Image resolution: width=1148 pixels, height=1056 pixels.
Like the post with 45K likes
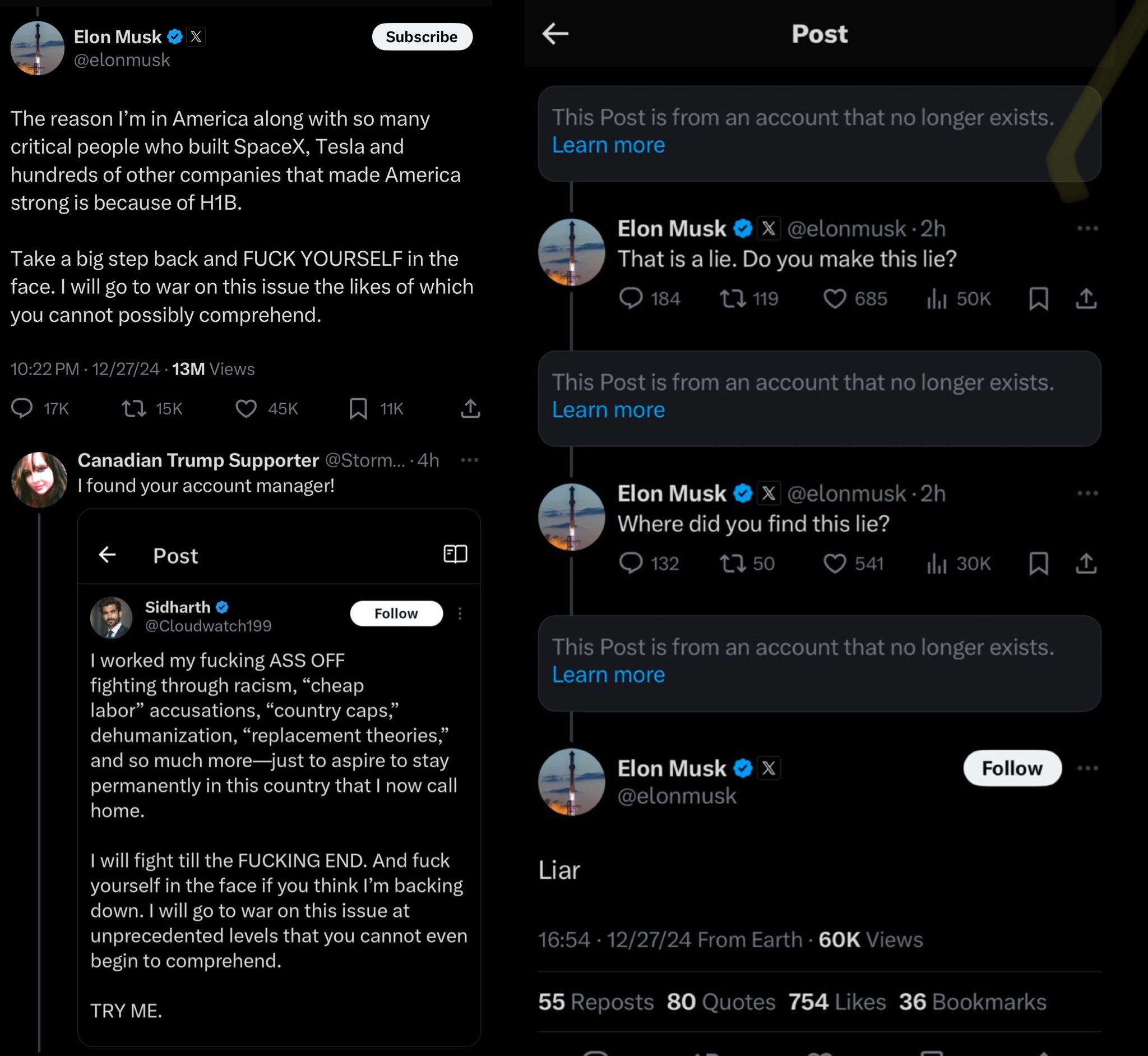coord(246,409)
